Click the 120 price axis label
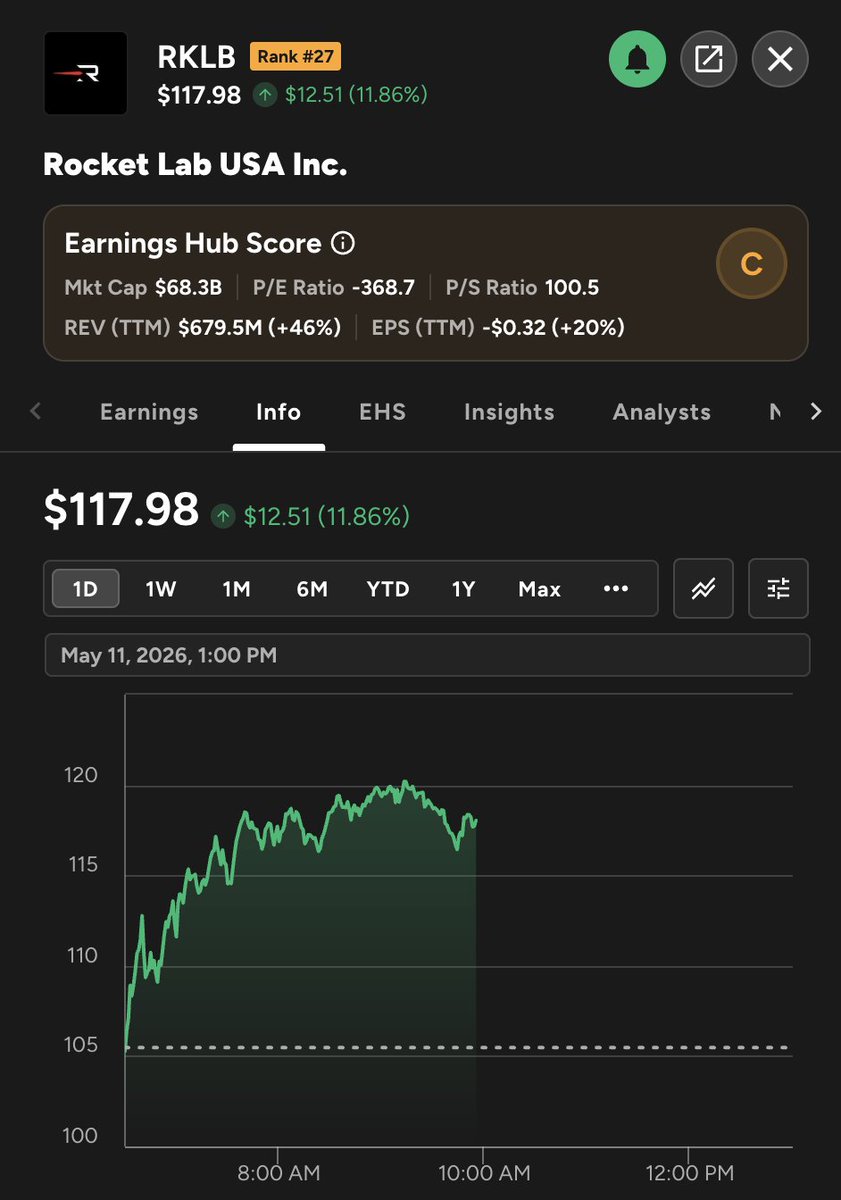This screenshot has width=841, height=1200. pos(83,775)
